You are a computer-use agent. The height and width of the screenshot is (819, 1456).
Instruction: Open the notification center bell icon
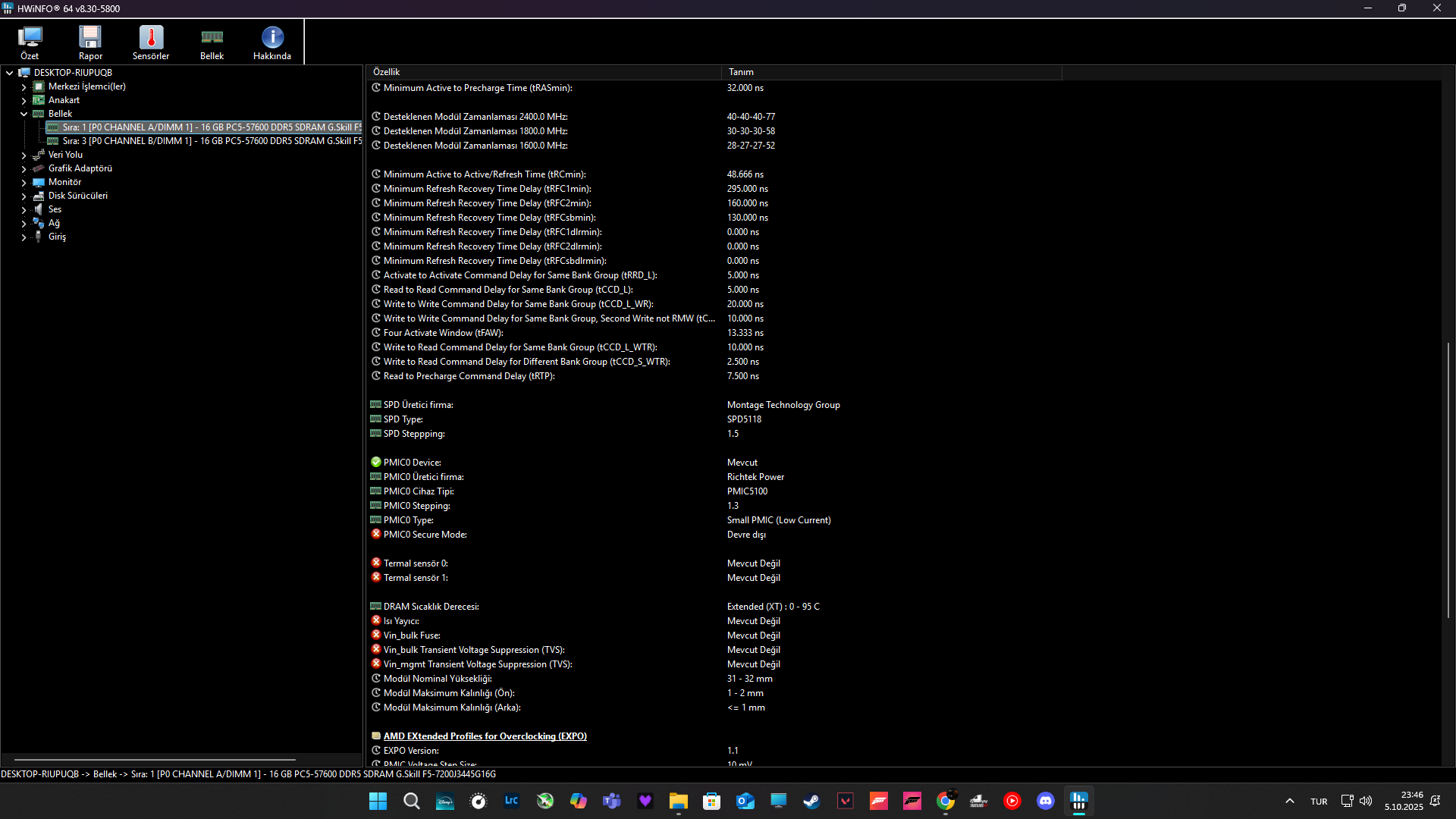1436,801
